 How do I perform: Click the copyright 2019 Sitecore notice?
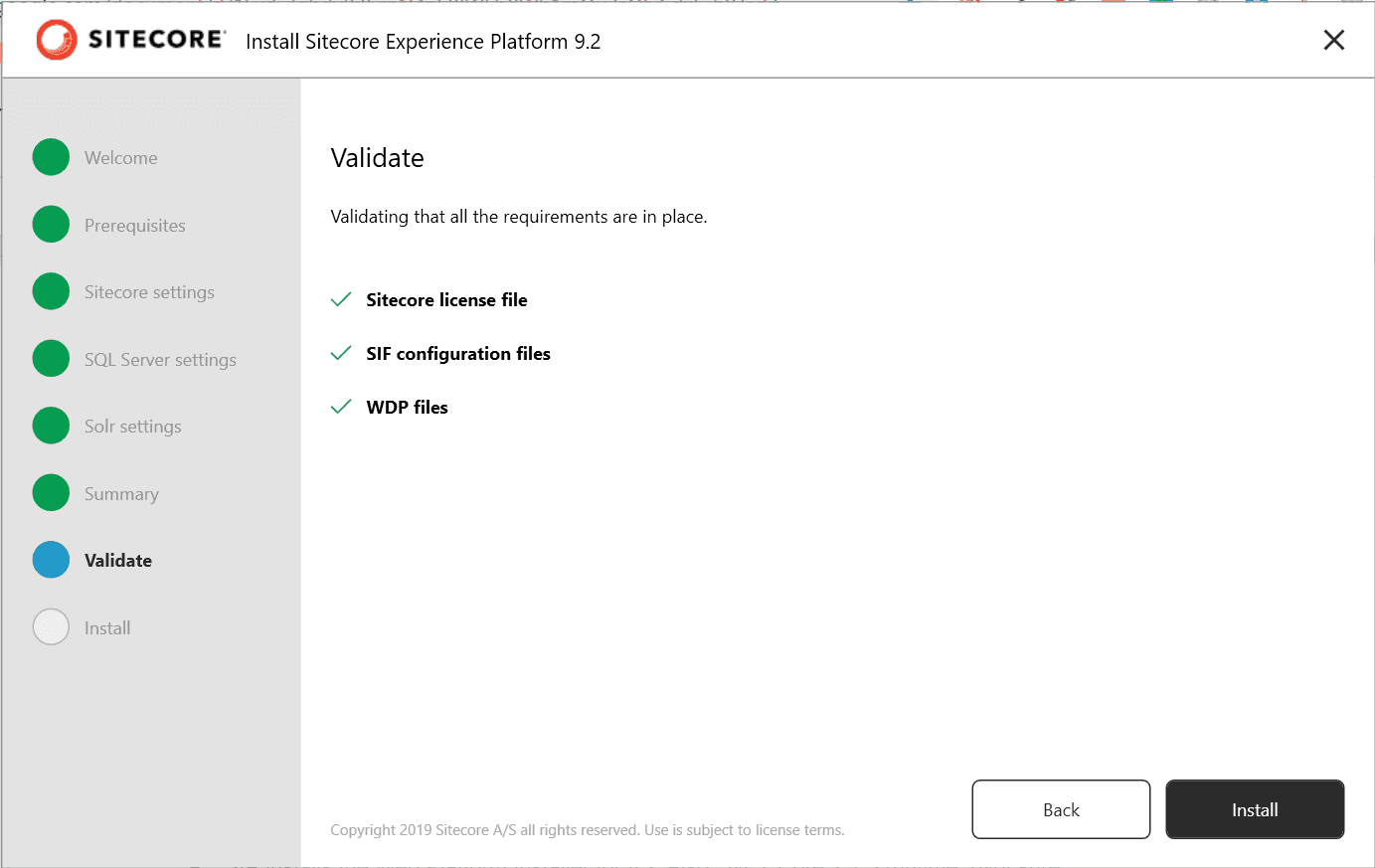click(x=588, y=830)
